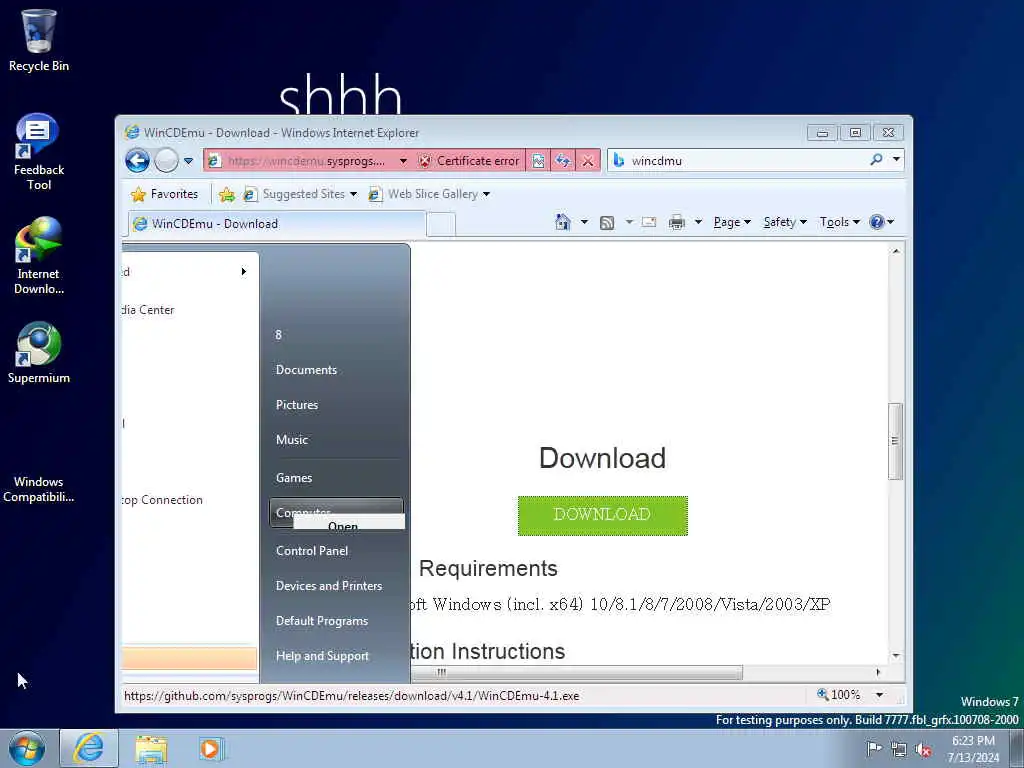Open Games in the Start menu
1024x768 pixels.
pos(294,478)
